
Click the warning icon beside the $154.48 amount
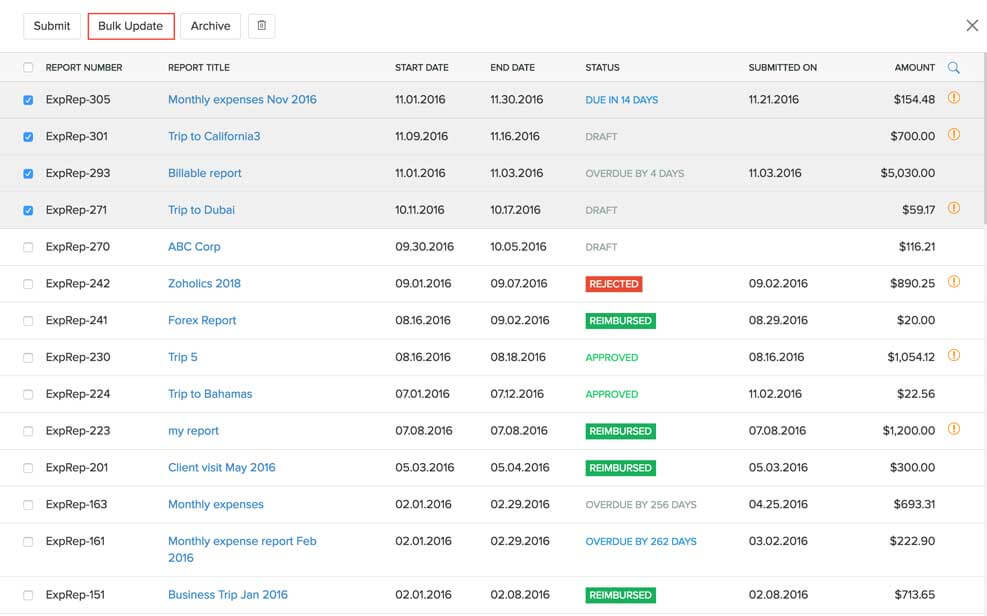pyautogui.click(x=954, y=98)
